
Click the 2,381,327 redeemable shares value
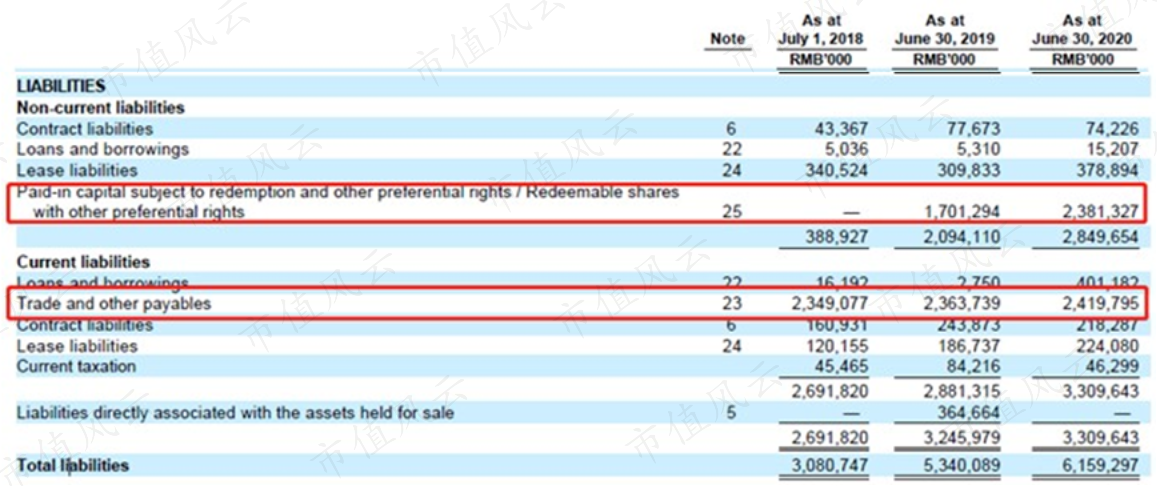click(x=1101, y=212)
